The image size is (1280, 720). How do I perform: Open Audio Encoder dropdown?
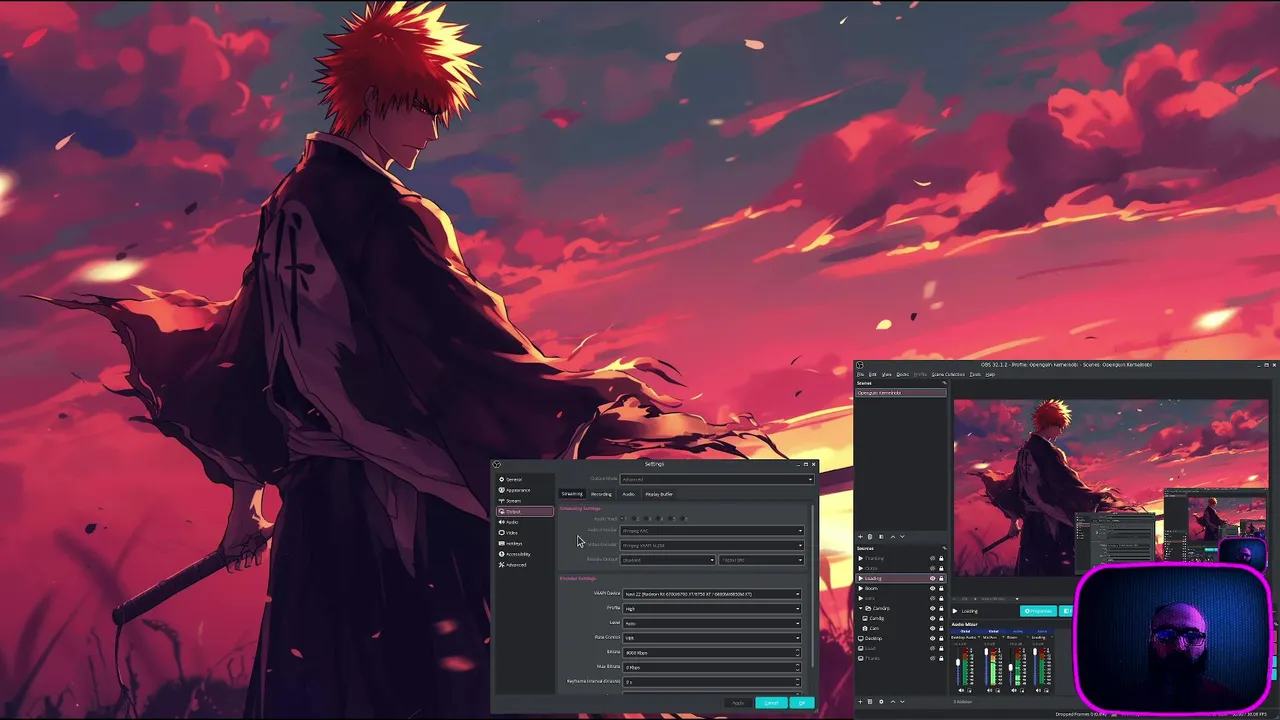click(x=712, y=531)
